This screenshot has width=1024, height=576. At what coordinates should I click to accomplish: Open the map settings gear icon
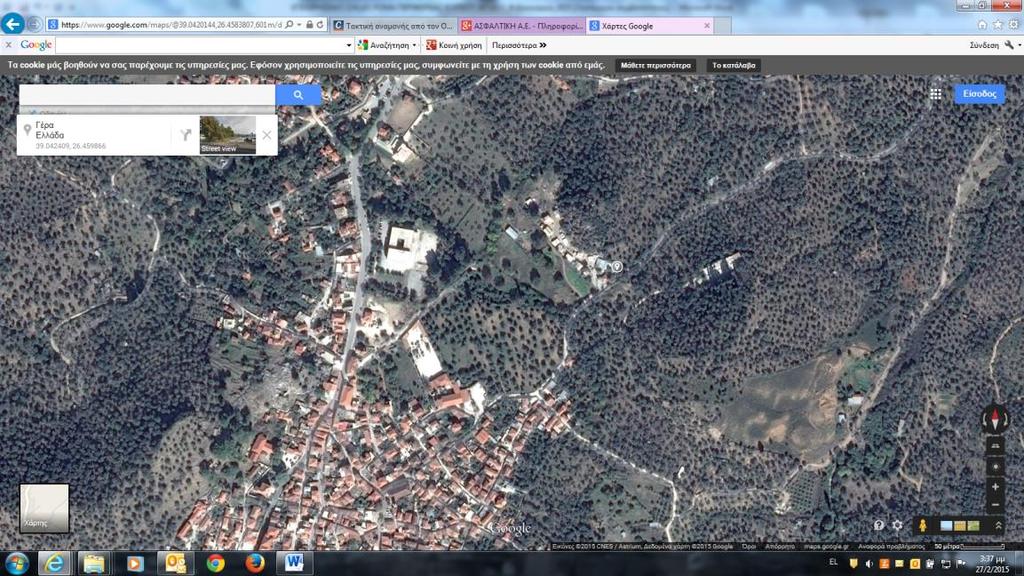(898, 525)
